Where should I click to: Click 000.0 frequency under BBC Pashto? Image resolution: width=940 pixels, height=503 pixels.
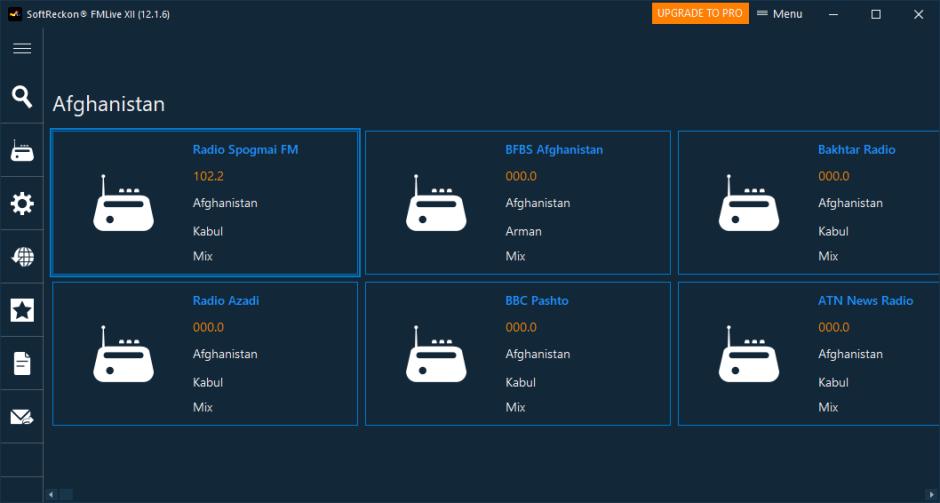click(x=521, y=327)
